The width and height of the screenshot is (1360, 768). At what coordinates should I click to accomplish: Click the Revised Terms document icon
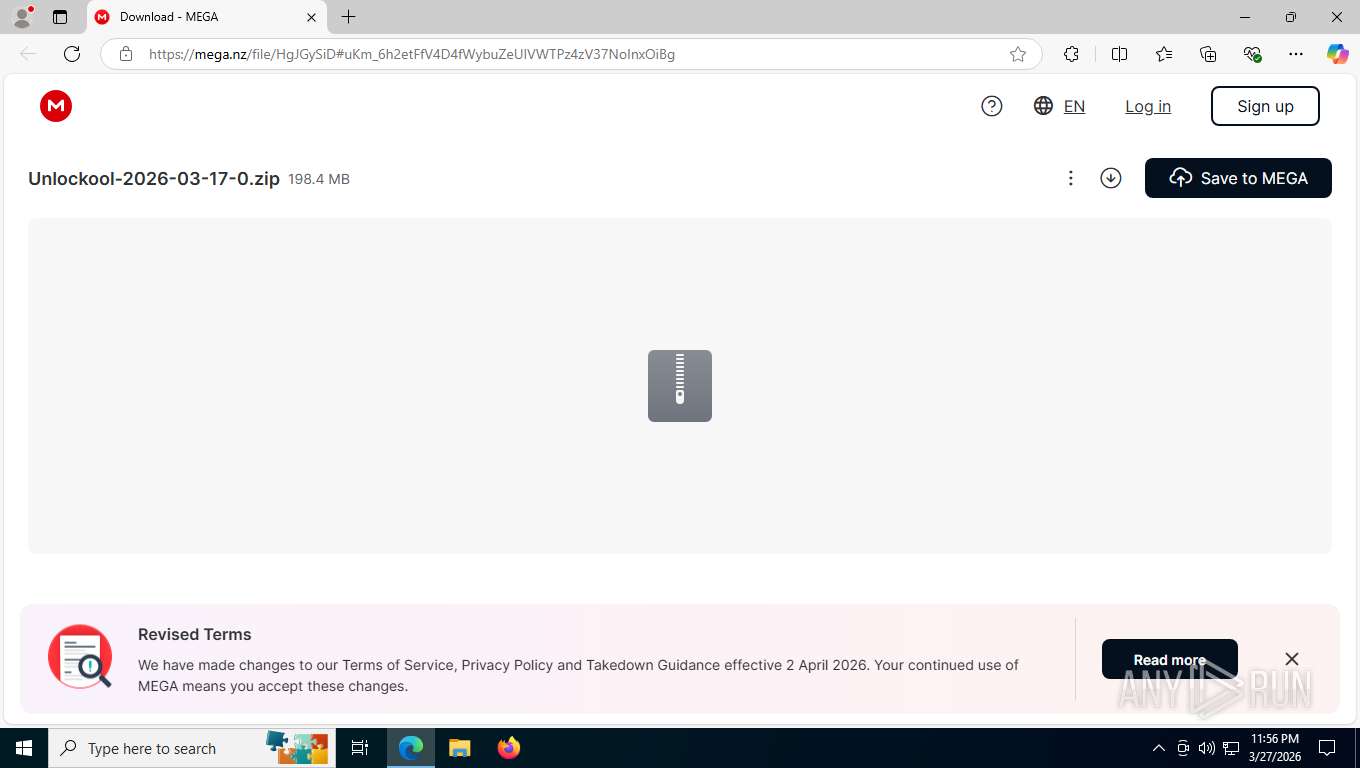click(x=80, y=657)
